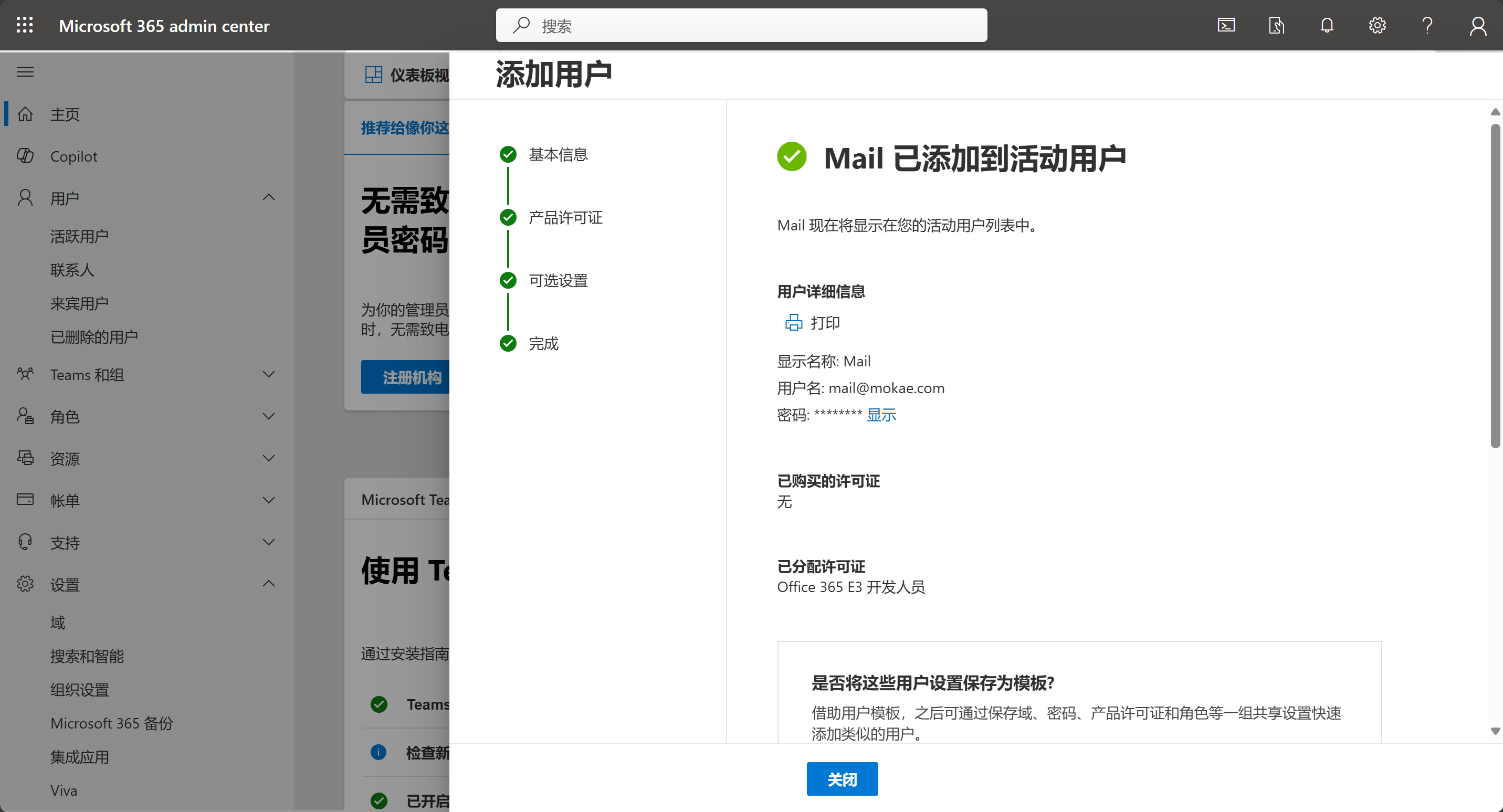1503x812 pixels.
Task: Click the 关闭 button
Action: pos(842,779)
